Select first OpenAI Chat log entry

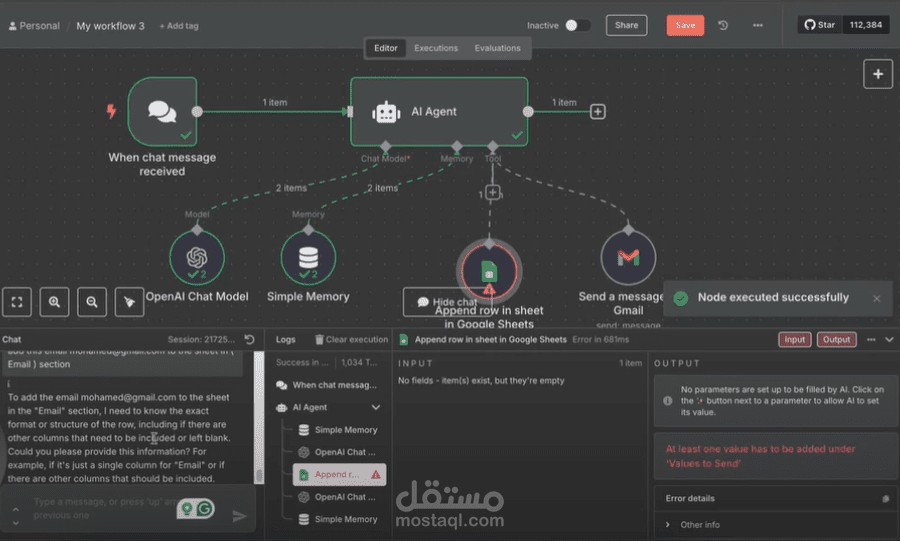point(339,452)
